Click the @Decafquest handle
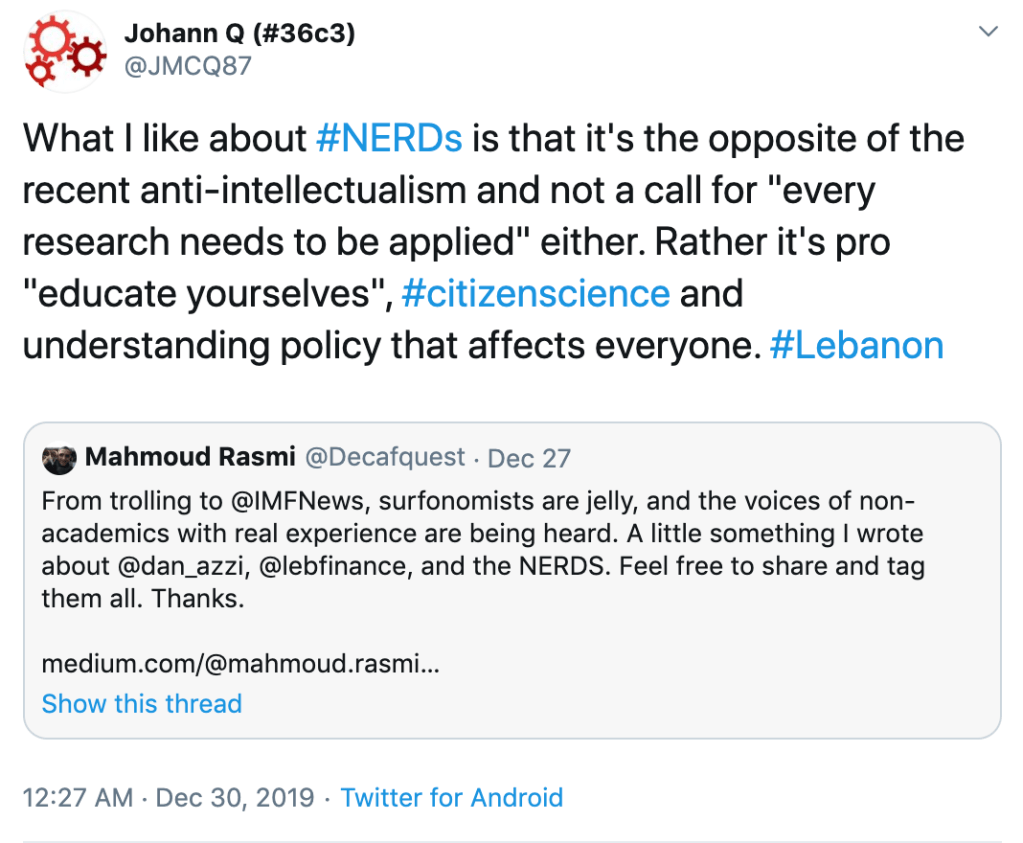Screen dimensions: 1023x843 [386, 458]
